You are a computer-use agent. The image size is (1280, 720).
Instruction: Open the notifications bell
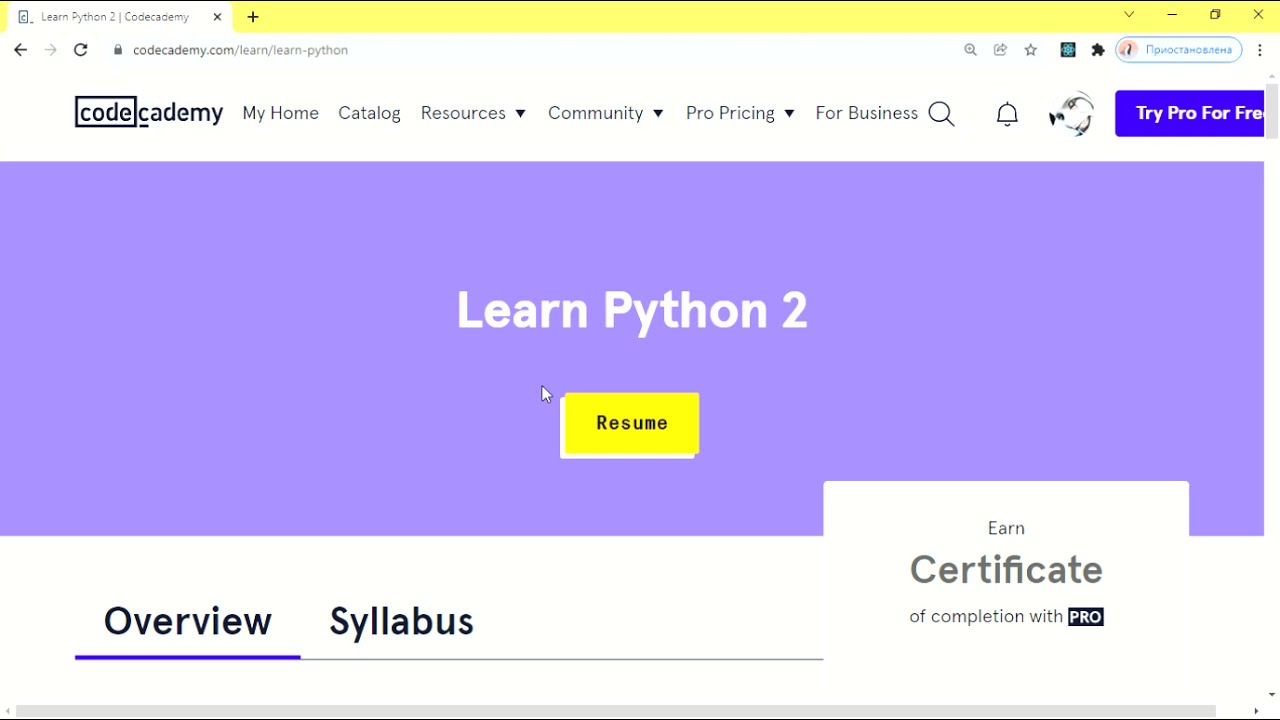tap(1007, 114)
